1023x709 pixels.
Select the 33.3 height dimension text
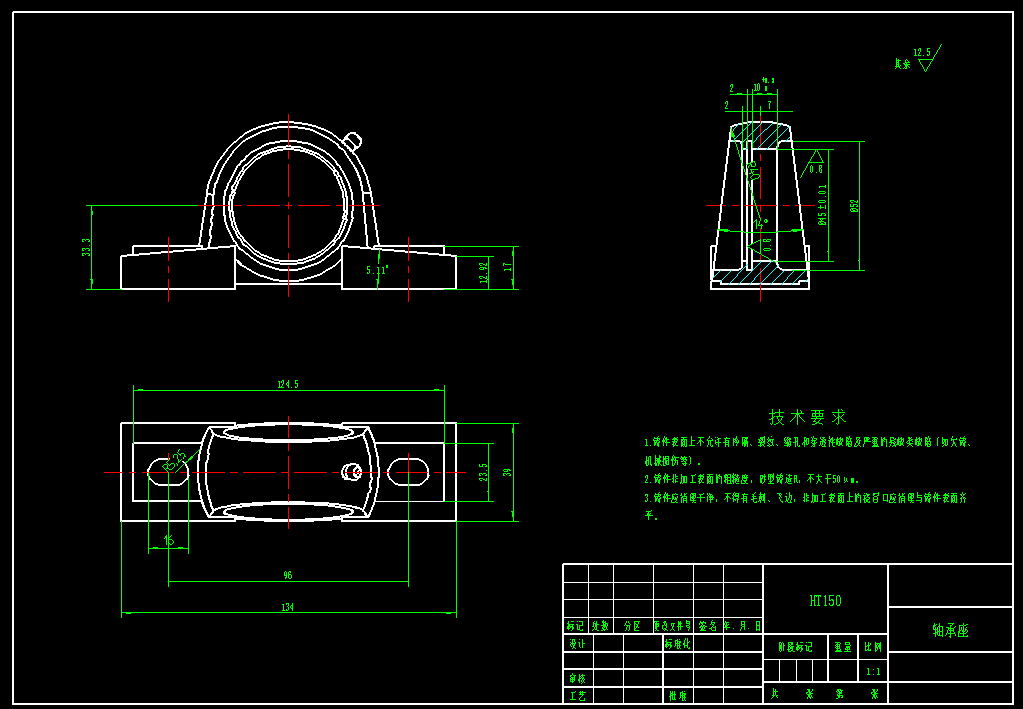(x=85, y=247)
